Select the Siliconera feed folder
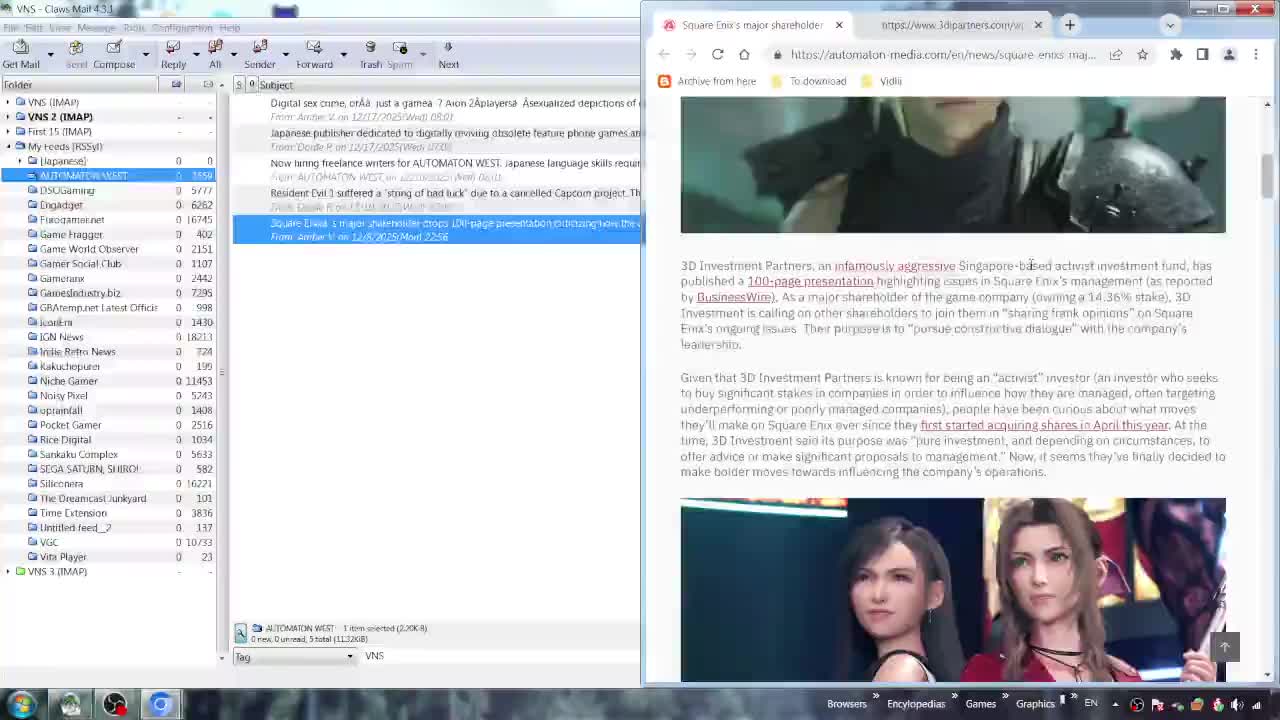The width and height of the screenshot is (1280, 720). click(61, 483)
